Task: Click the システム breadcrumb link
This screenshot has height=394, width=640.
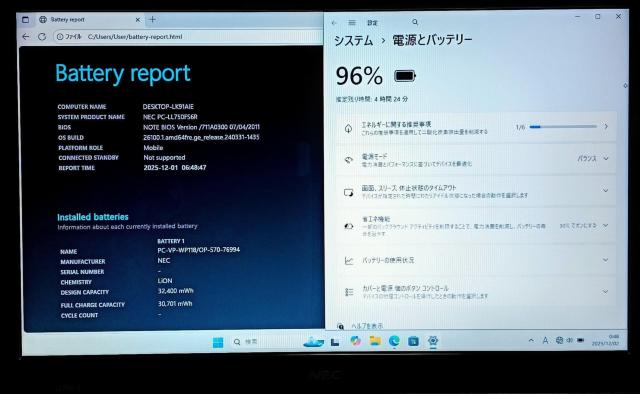Action: pos(353,40)
